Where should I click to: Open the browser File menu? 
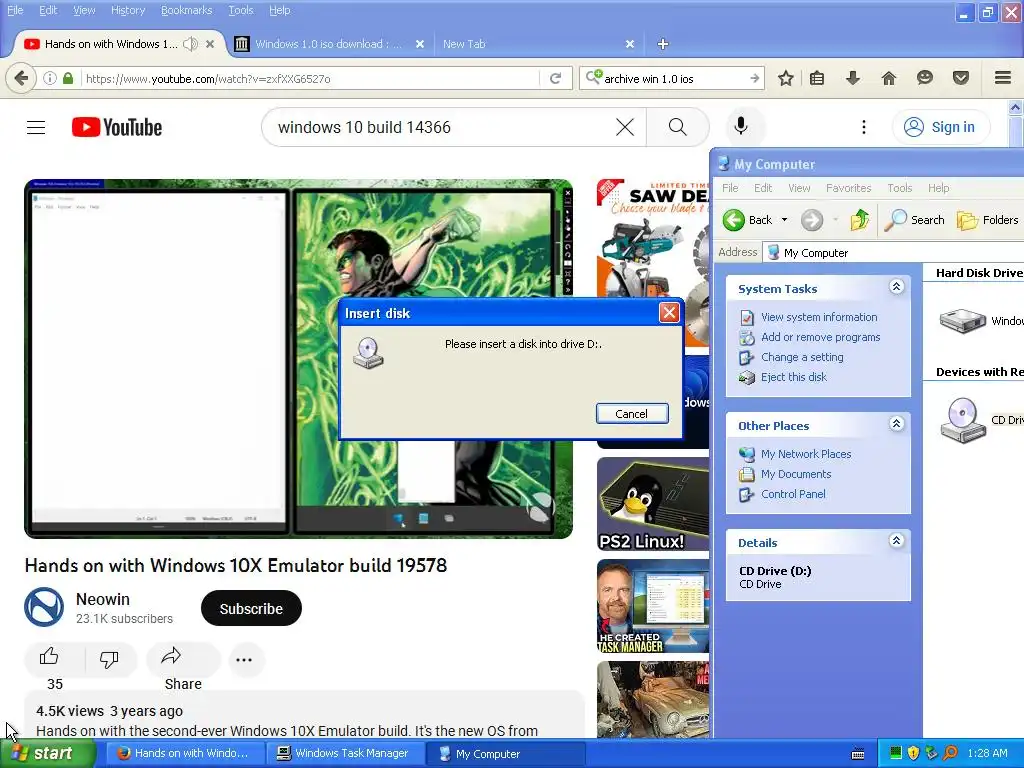[15, 10]
